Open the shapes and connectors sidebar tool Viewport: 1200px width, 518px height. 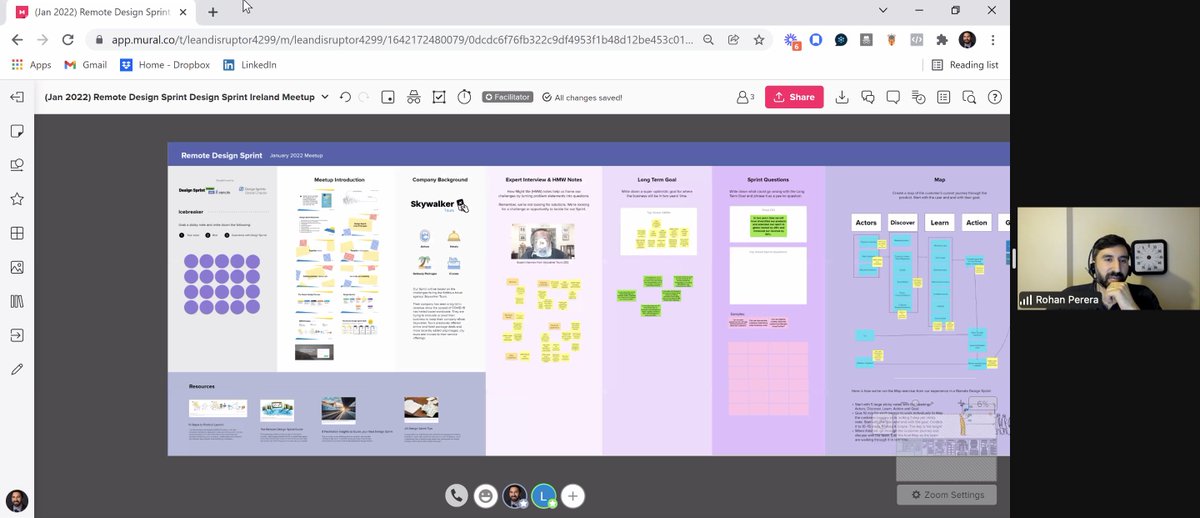coord(17,165)
